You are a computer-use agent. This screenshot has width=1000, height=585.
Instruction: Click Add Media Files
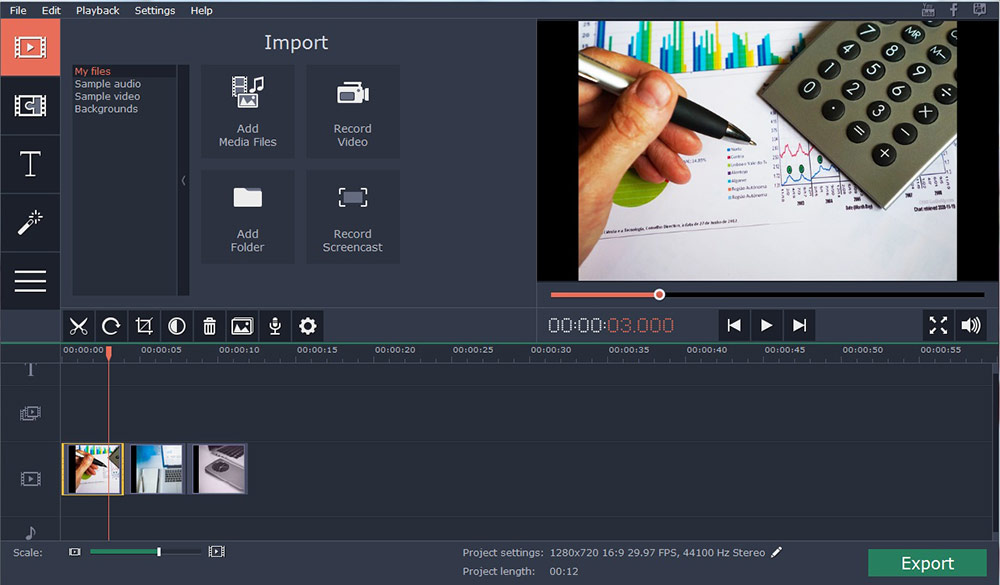pos(247,111)
